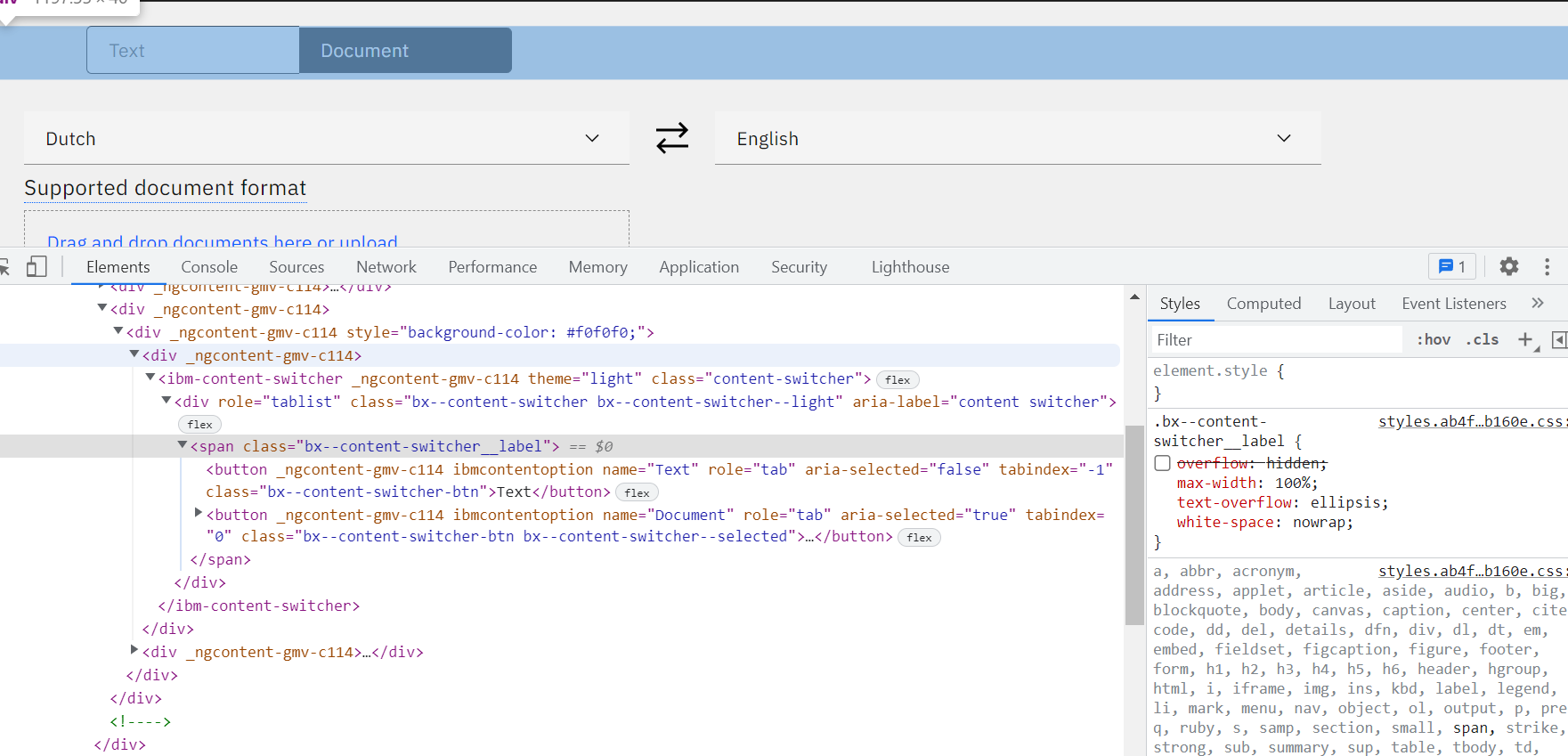Click the text-overflow: ellipsis declaration
The image size is (1568, 756).
click(1282, 502)
